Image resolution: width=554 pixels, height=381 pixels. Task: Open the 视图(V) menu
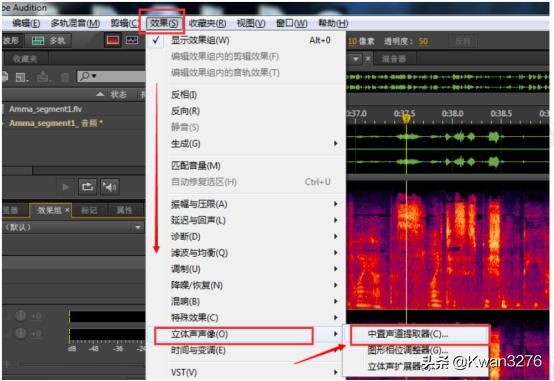251,23
